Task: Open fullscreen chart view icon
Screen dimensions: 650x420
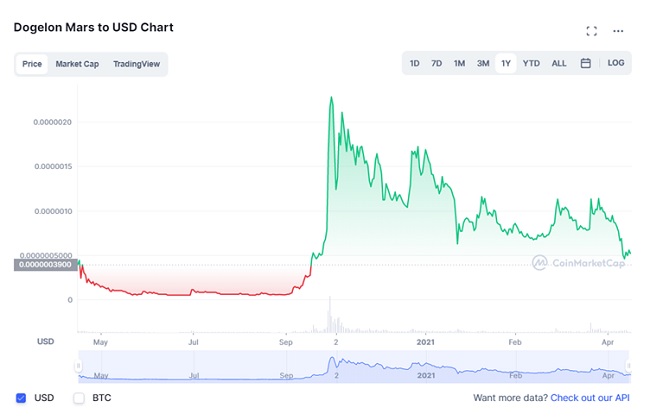Action: coord(591,31)
